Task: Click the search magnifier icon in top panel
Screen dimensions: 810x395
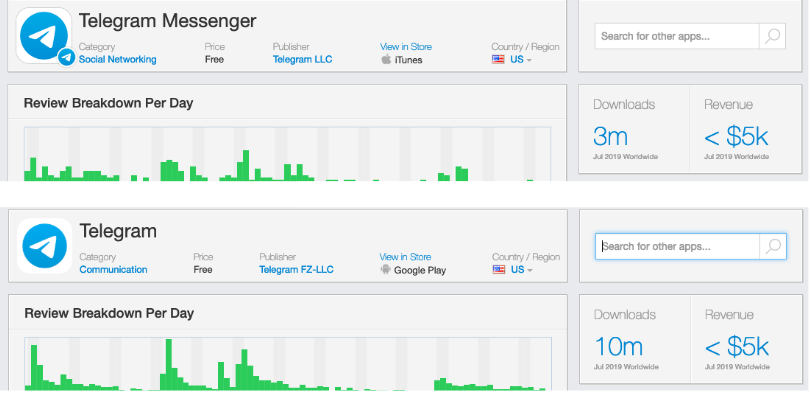Action: 772,36
